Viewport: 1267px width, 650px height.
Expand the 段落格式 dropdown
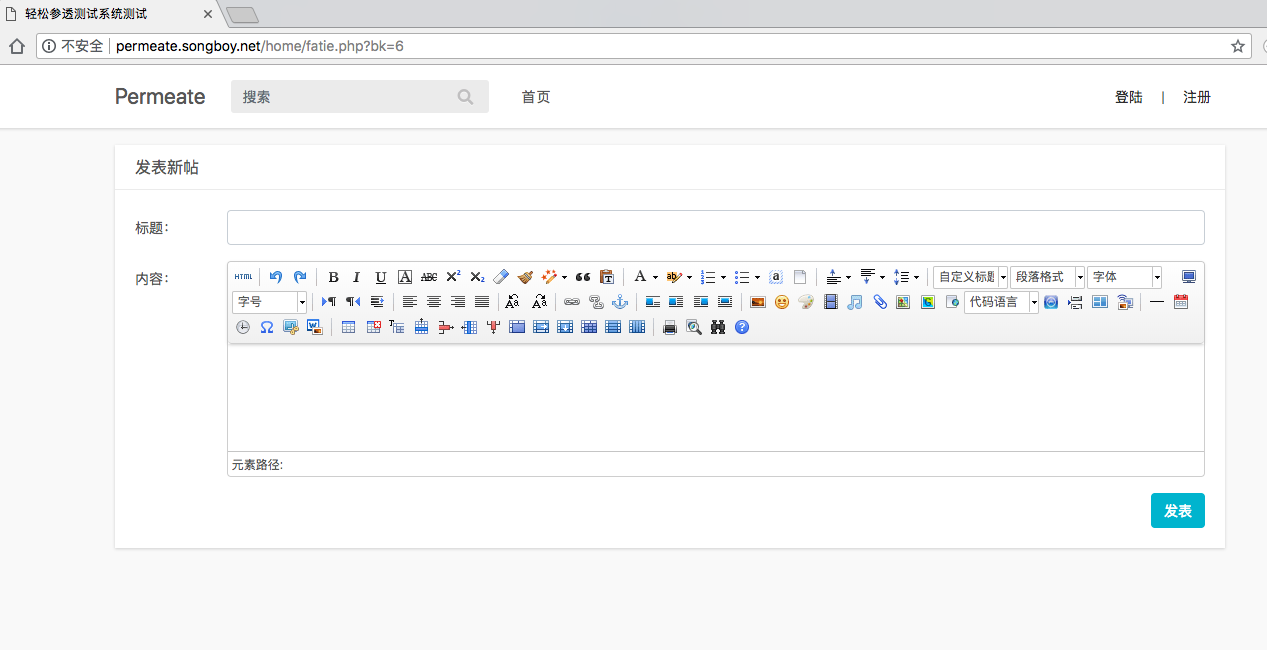click(1048, 277)
